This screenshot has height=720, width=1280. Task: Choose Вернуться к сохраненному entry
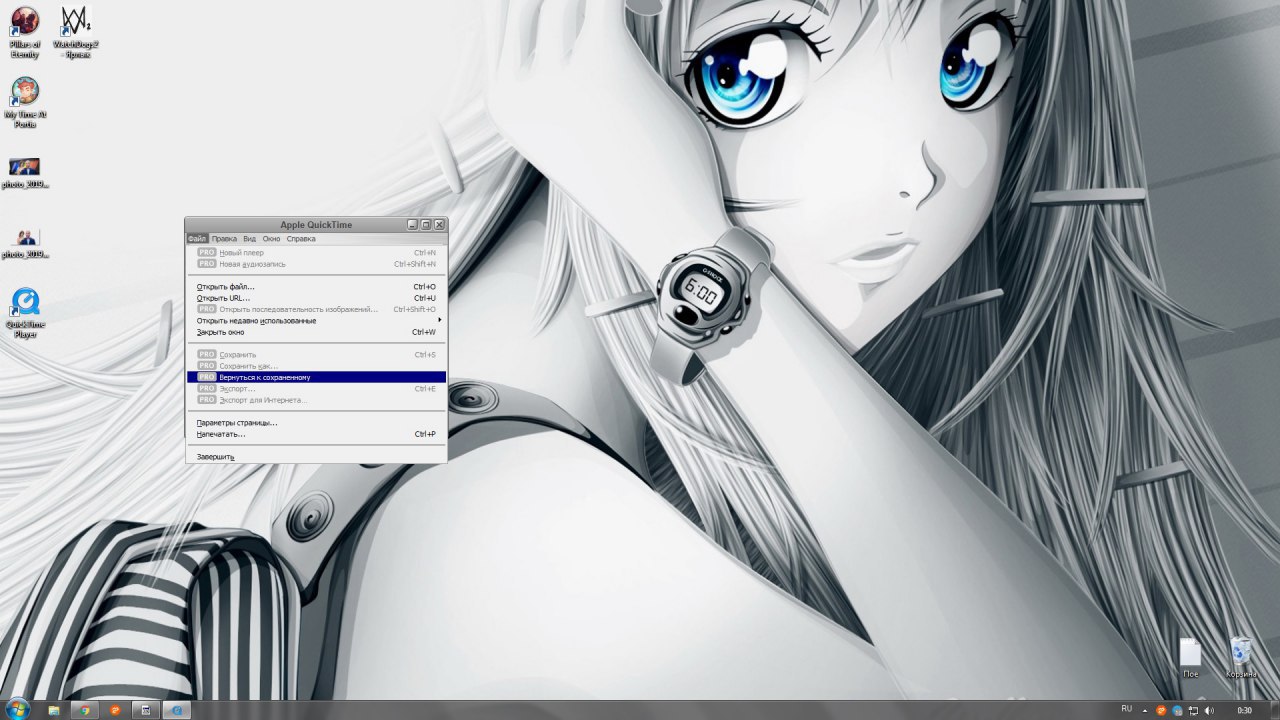pos(316,377)
